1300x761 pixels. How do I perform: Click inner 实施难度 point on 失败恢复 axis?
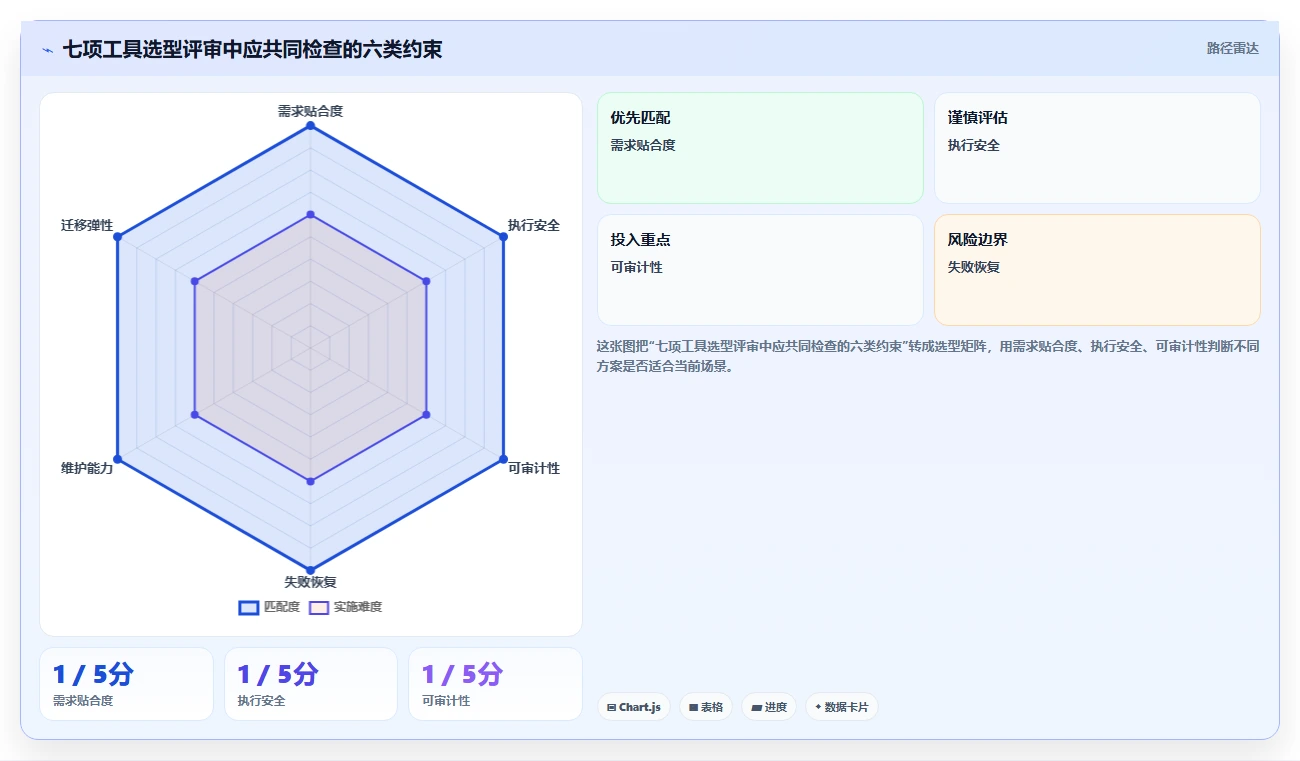point(310,481)
